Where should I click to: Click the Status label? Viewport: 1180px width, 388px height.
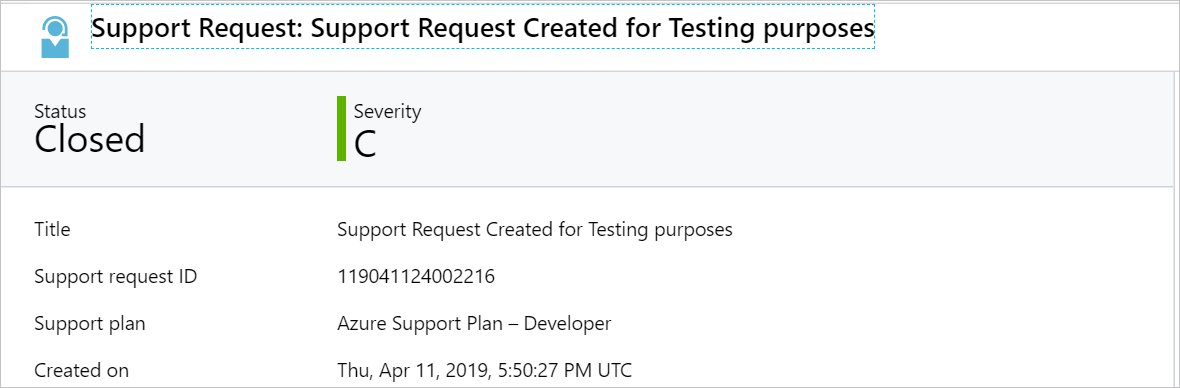coord(60,111)
